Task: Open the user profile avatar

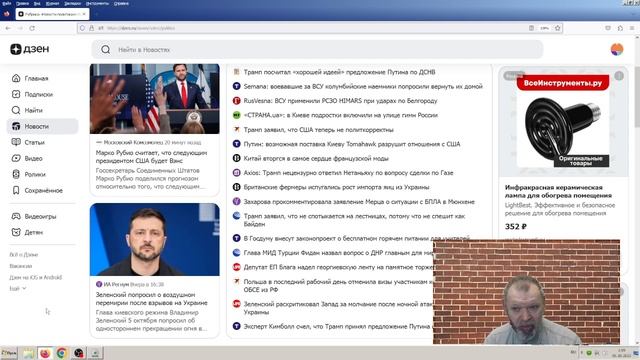Action: (x=617, y=49)
